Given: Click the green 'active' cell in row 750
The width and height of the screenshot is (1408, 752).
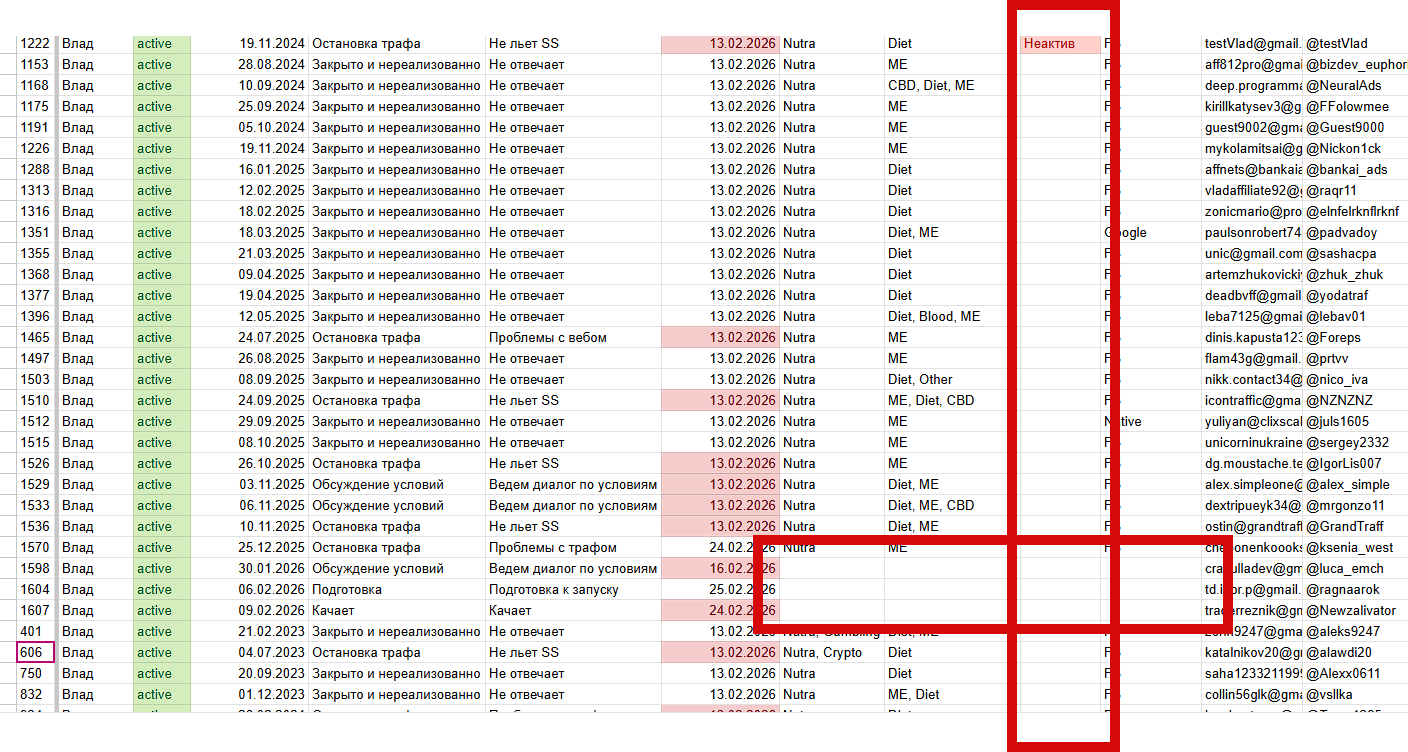Looking at the screenshot, I should pos(161,674).
